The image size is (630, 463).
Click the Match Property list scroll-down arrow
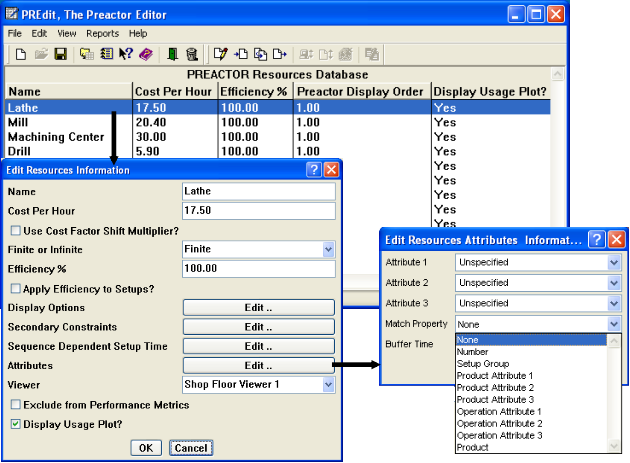click(x=614, y=446)
